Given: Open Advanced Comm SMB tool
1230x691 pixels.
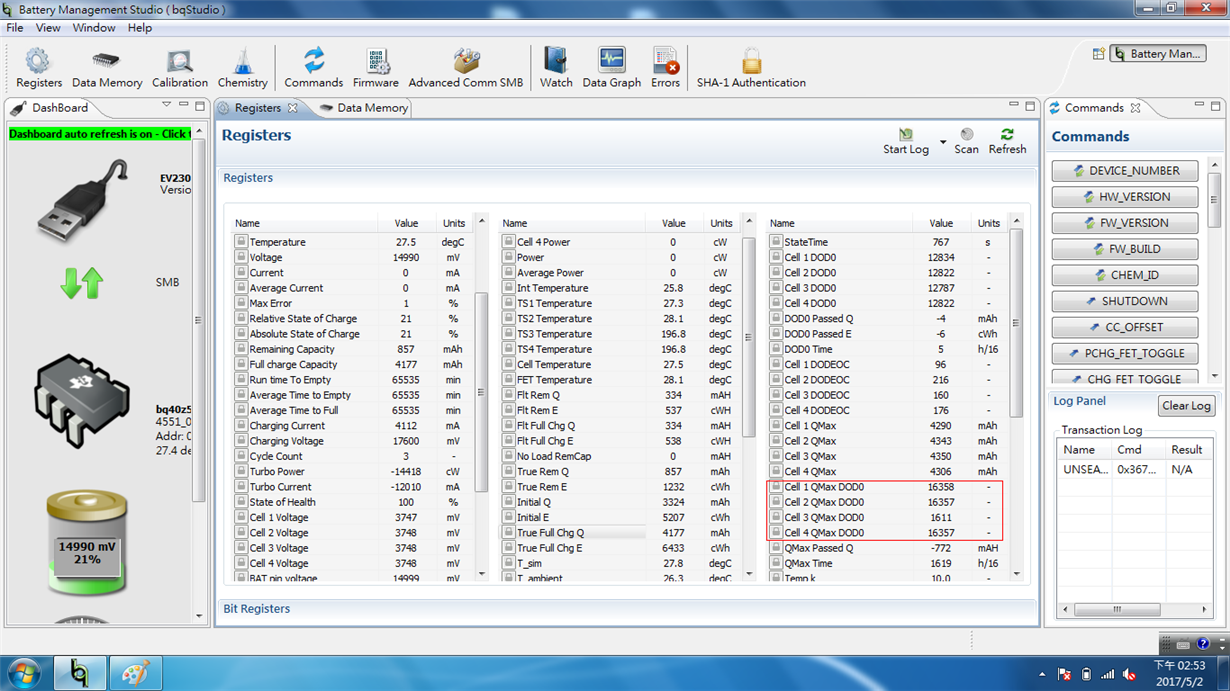Looking at the screenshot, I should [465, 68].
